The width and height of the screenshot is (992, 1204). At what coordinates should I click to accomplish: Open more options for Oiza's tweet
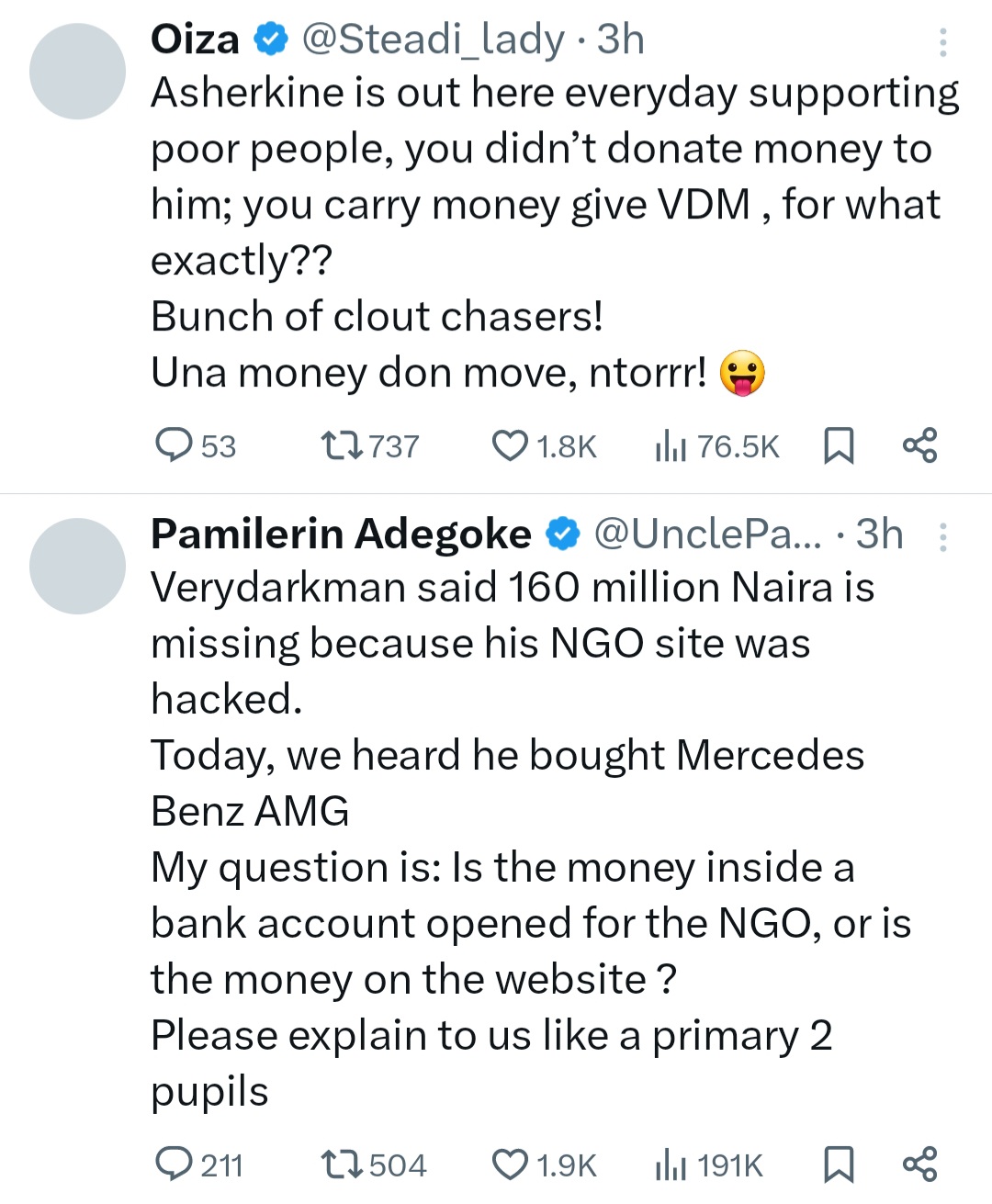point(942,42)
